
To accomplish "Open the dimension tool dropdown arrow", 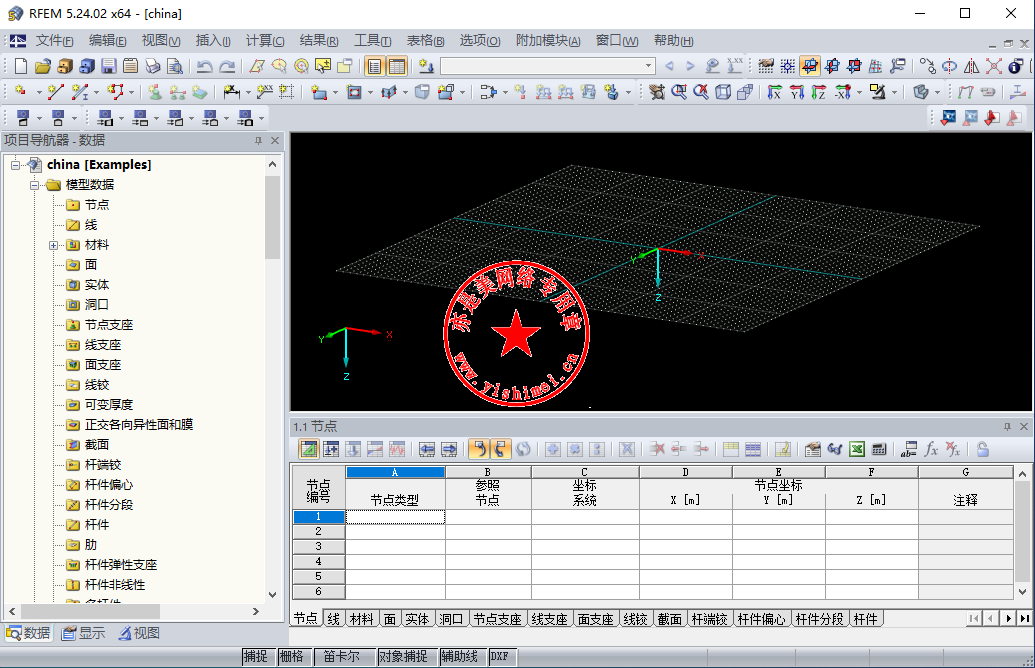I will point(248,92).
